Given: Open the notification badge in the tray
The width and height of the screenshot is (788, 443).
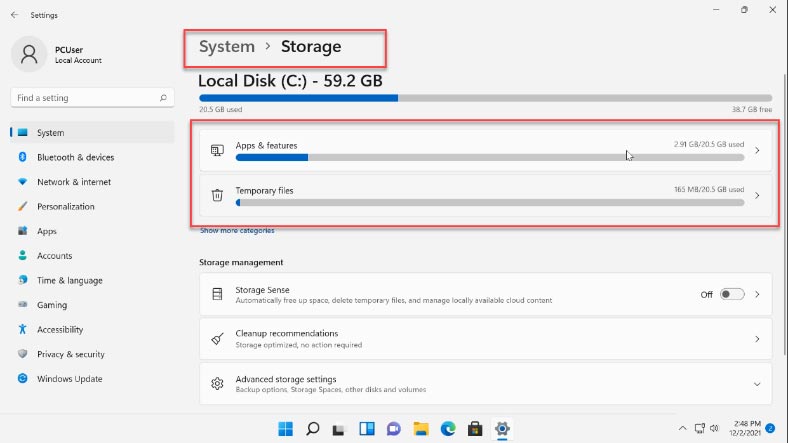Looking at the screenshot, I should [x=770, y=428].
